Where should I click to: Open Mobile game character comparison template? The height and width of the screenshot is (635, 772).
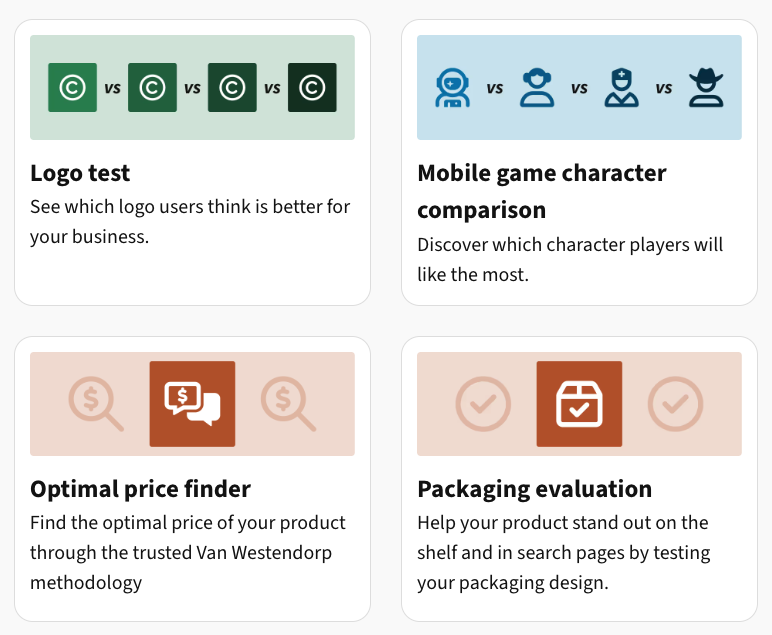[579, 162]
